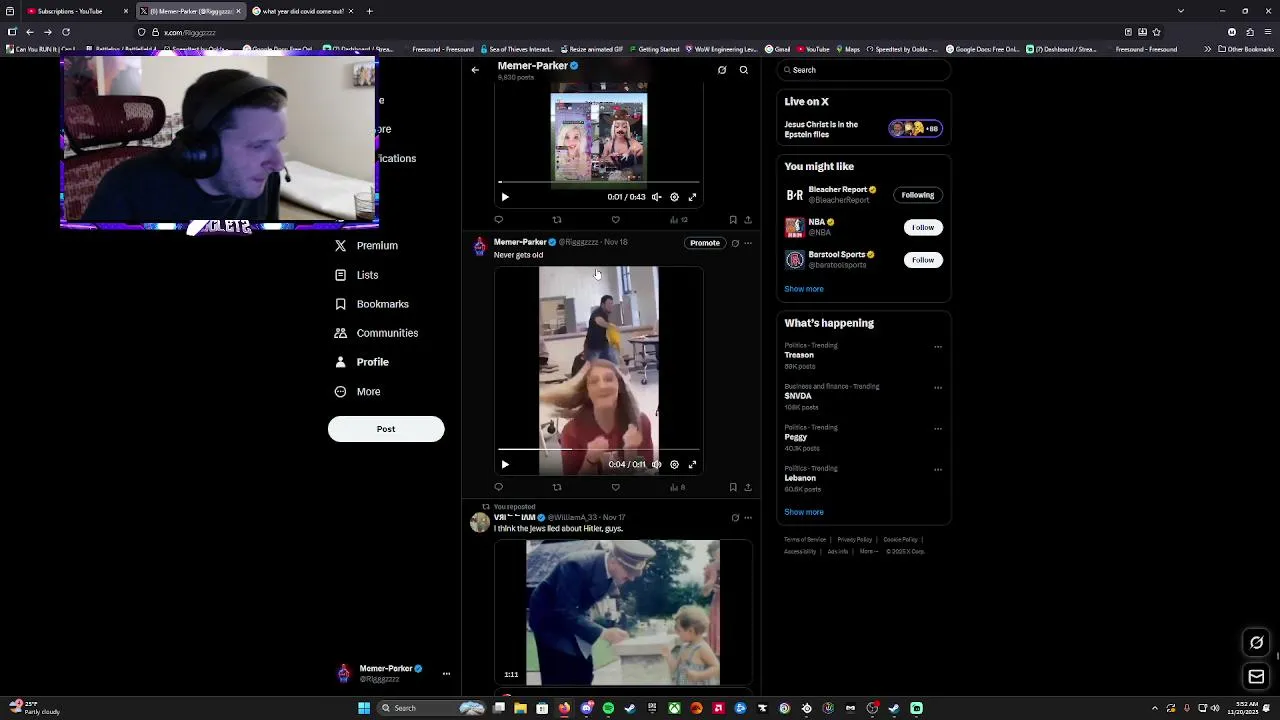The width and height of the screenshot is (1280, 720).
Task: Open the Messages floating button at bottom right
Action: pyautogui.click(x=1257, y=677)
